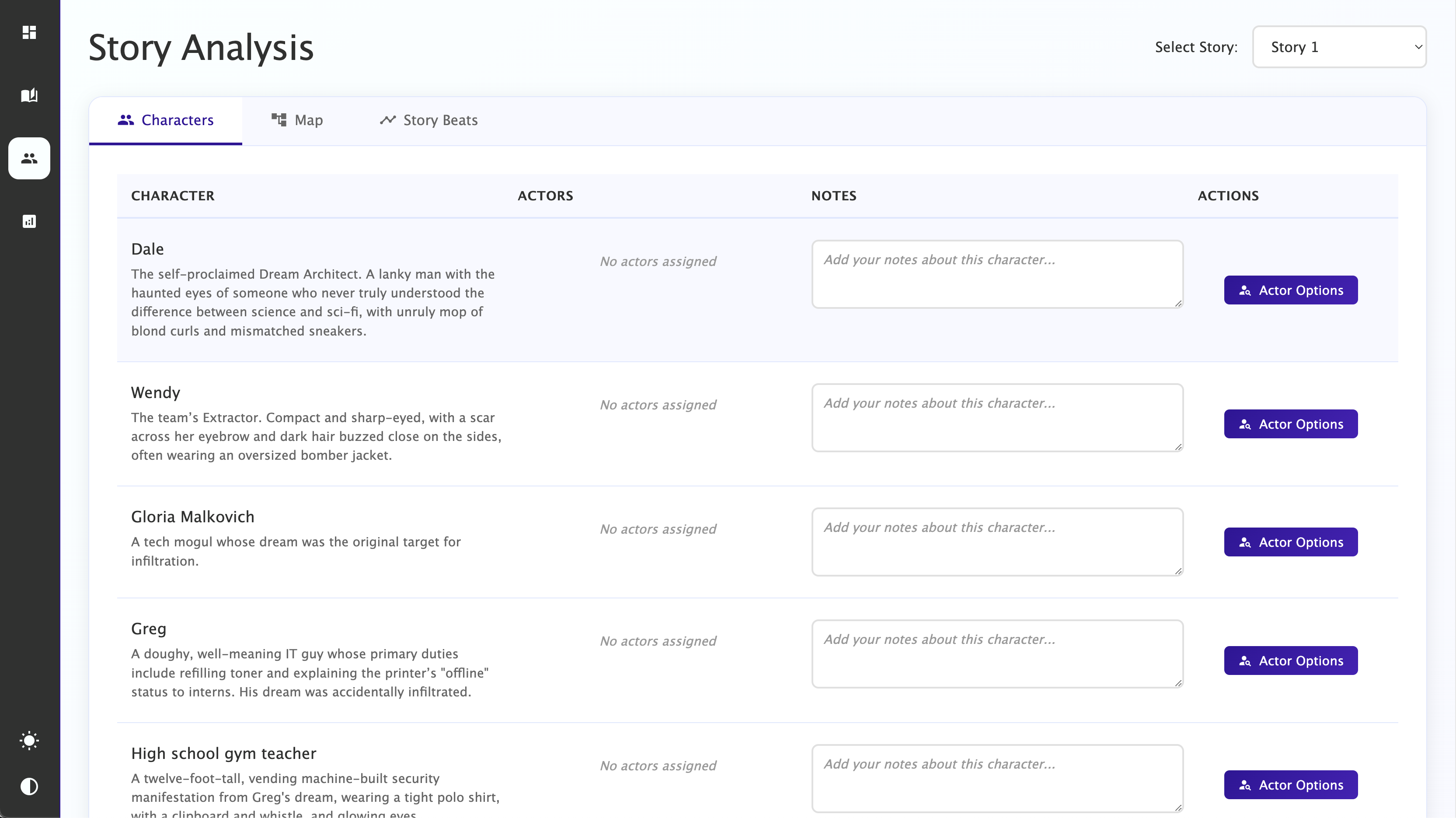Switch to the Story Beats tab
The height and width of the screenshot is (818, 1456).
pyautogui.click(x=429, y=120)
